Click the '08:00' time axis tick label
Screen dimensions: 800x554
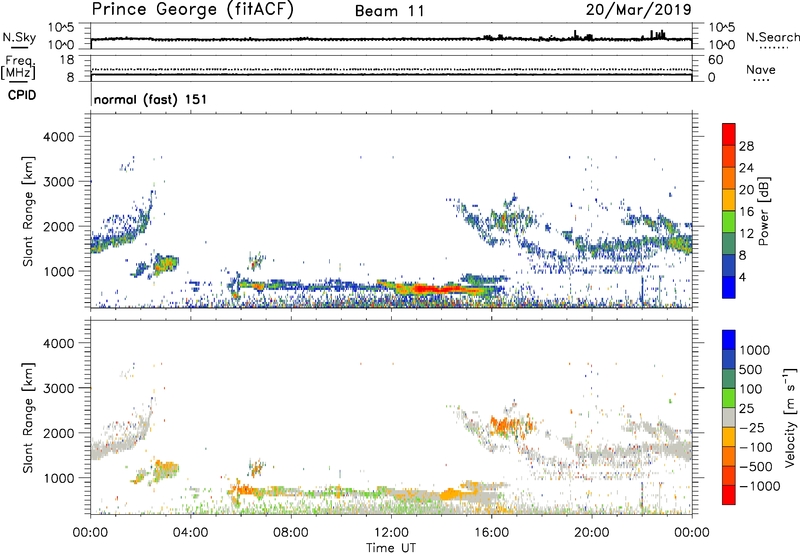[x=291, y=533]
